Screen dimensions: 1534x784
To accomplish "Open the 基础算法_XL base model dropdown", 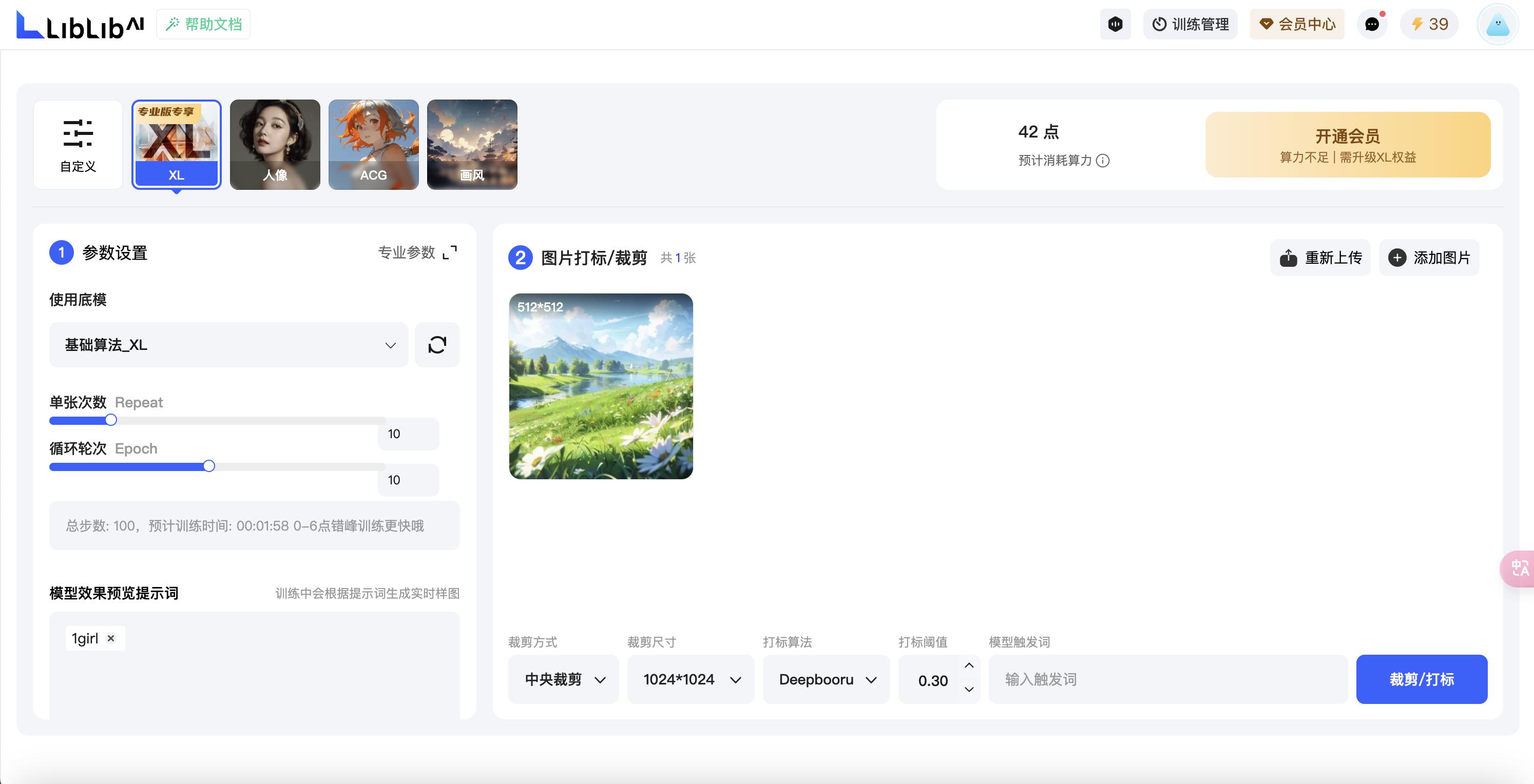I will click(228, 345).
